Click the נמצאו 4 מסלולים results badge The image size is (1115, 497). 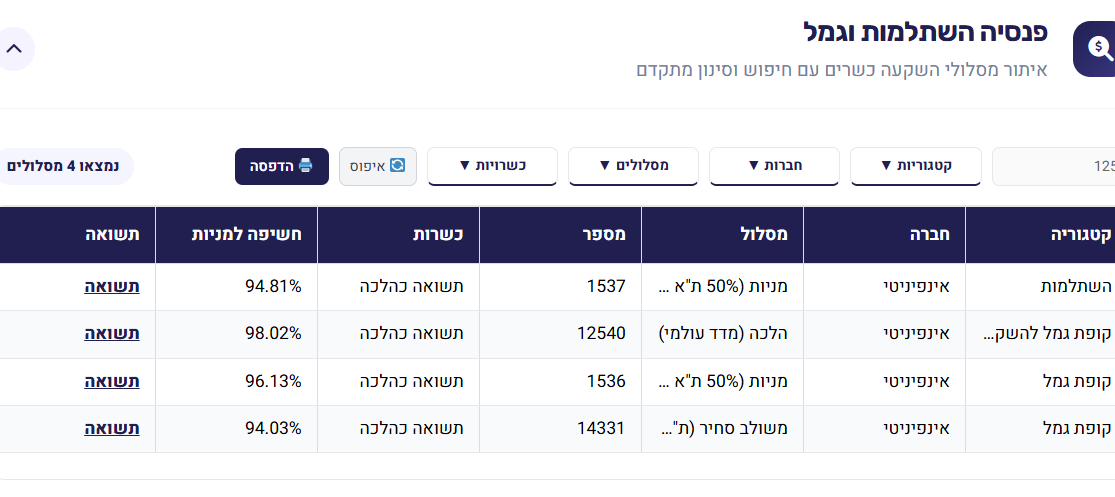click(63, 166)
